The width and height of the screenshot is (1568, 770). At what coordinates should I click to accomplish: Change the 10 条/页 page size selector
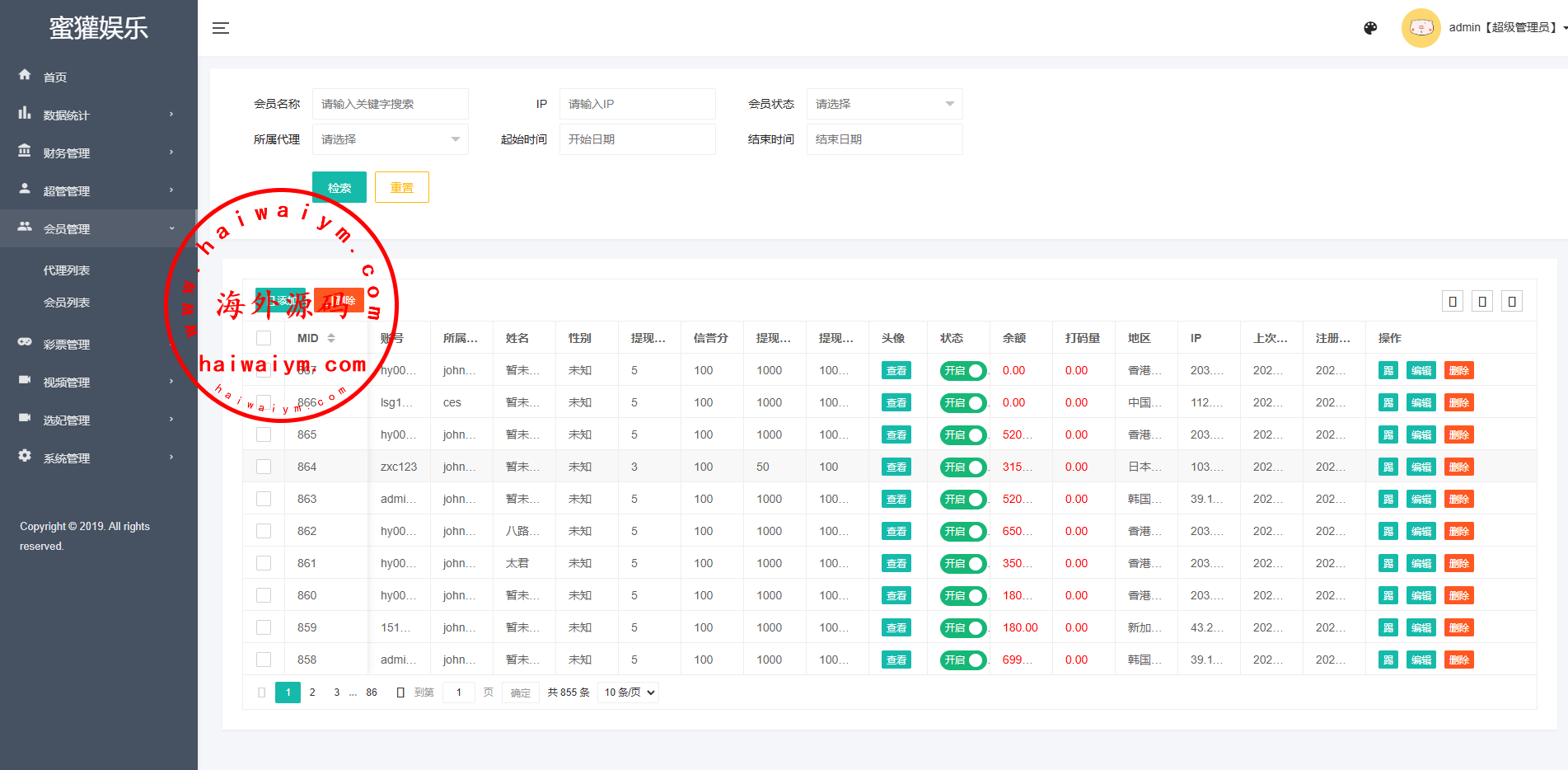(628, 693)
